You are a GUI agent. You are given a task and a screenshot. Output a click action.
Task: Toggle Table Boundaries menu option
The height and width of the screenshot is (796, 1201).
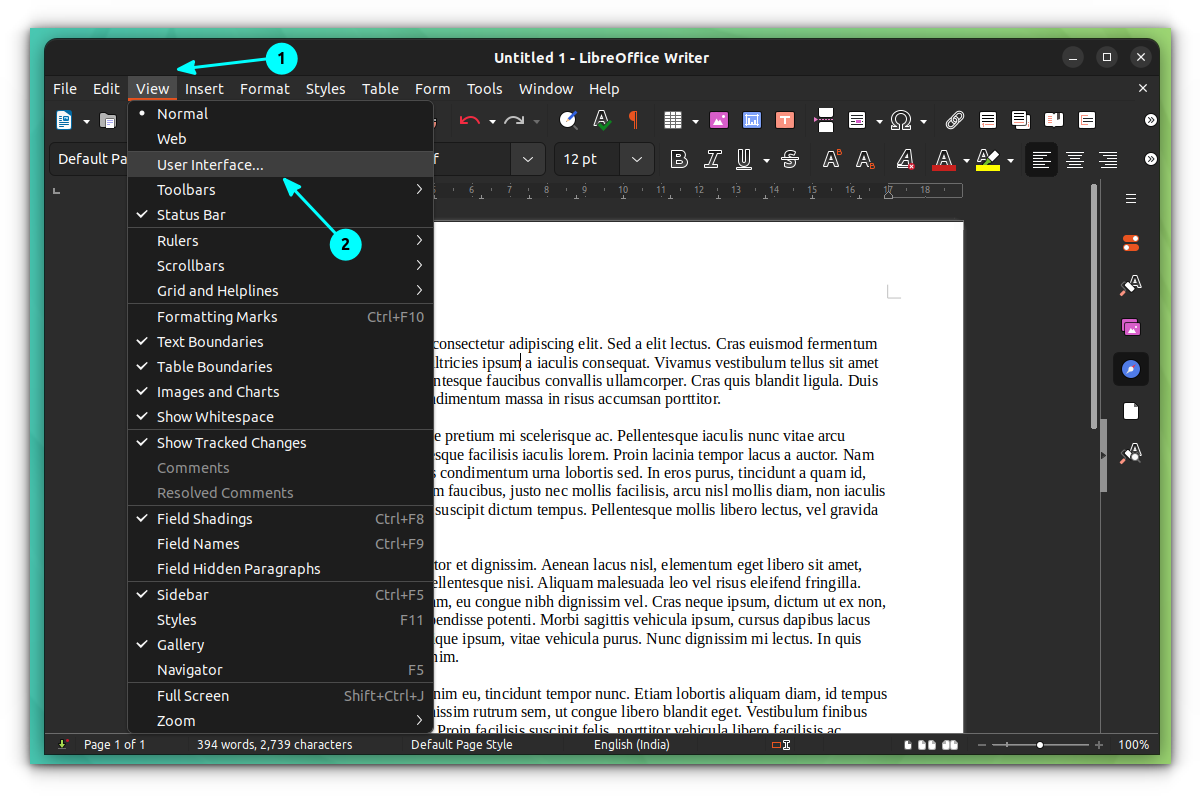coord(280,367)
